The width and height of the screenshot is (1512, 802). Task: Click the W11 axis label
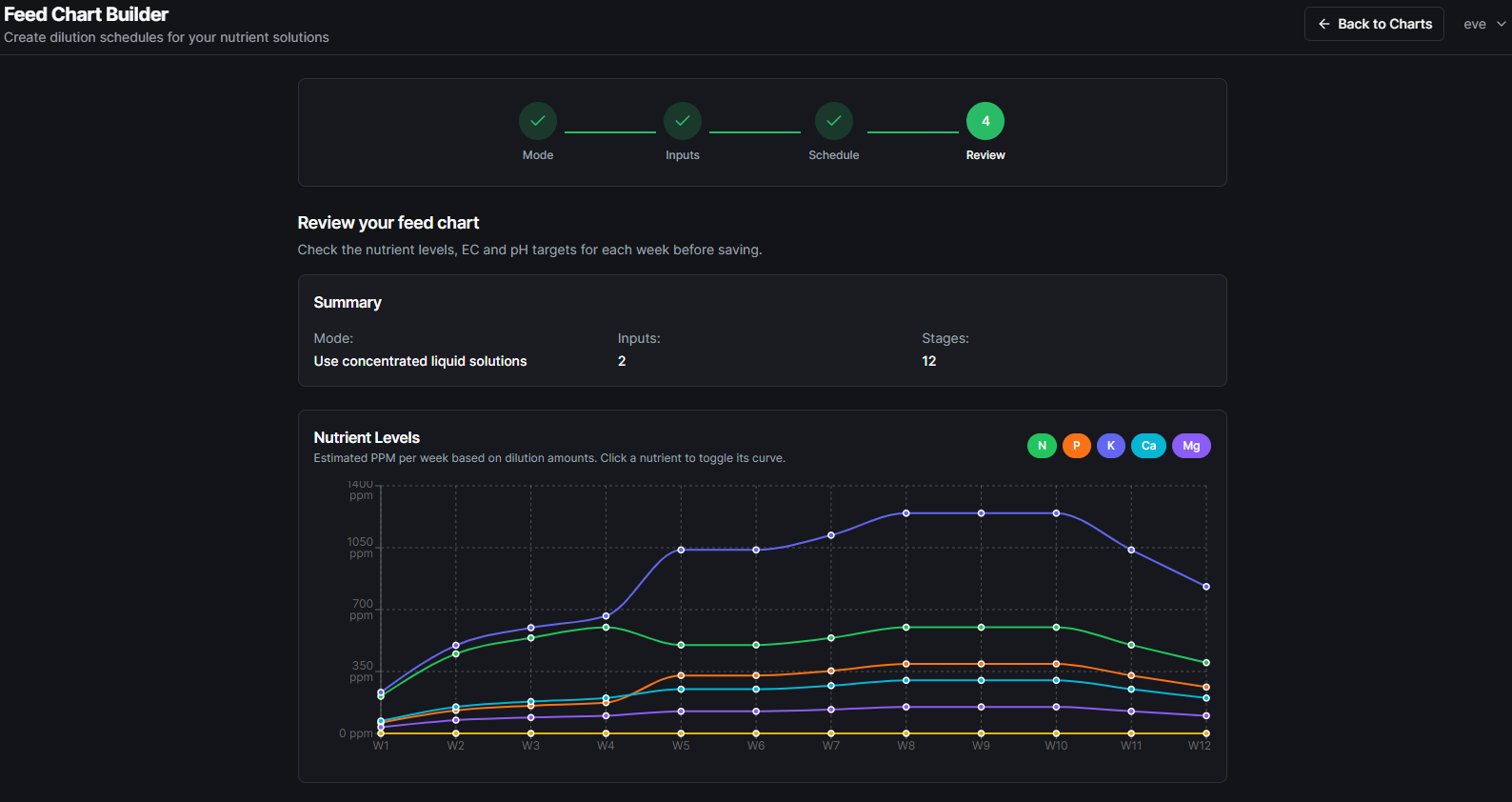[x=1131, y=746]
